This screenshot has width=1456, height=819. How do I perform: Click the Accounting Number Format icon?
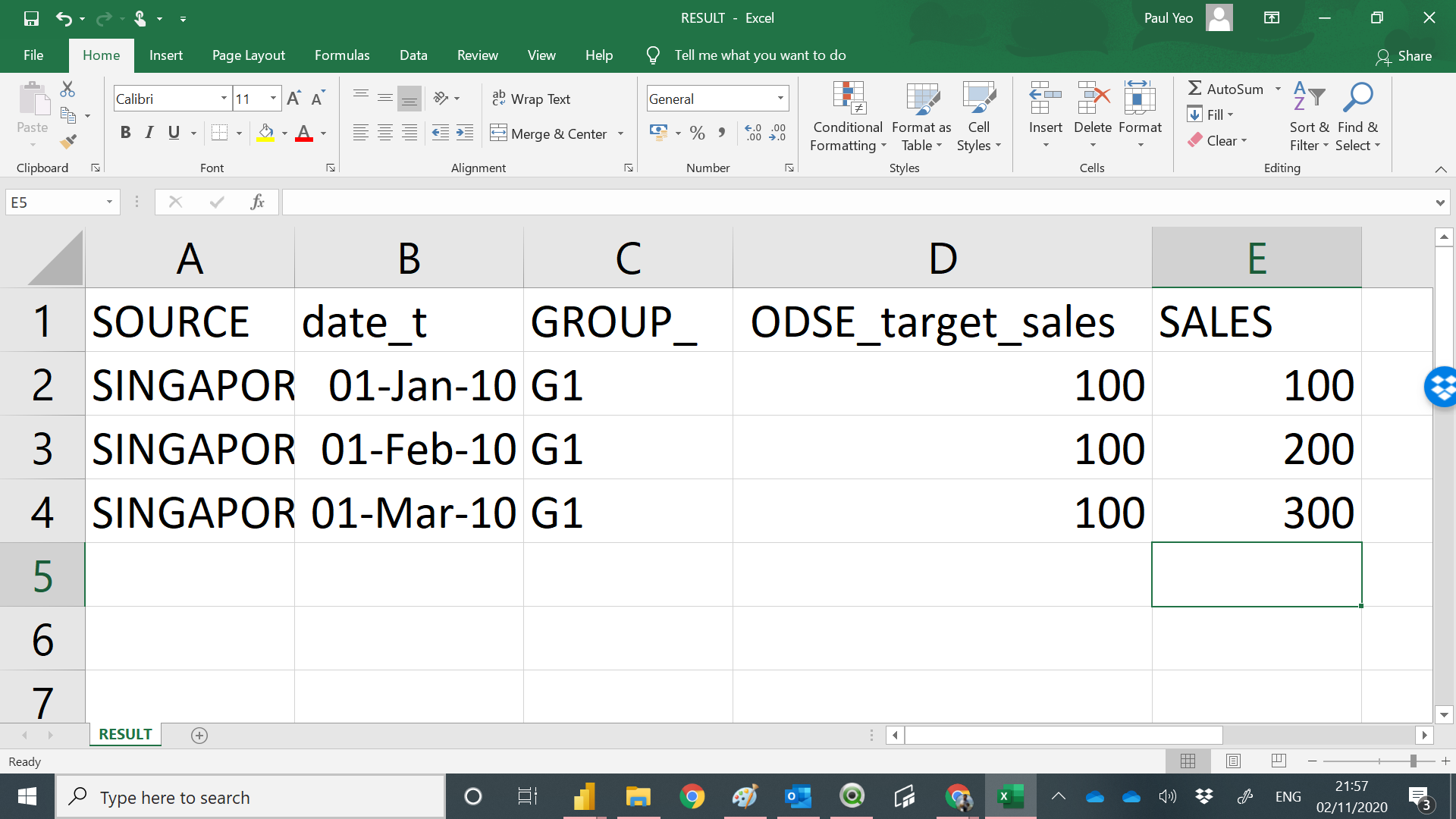pyautogui.click(x=658, y=133)
